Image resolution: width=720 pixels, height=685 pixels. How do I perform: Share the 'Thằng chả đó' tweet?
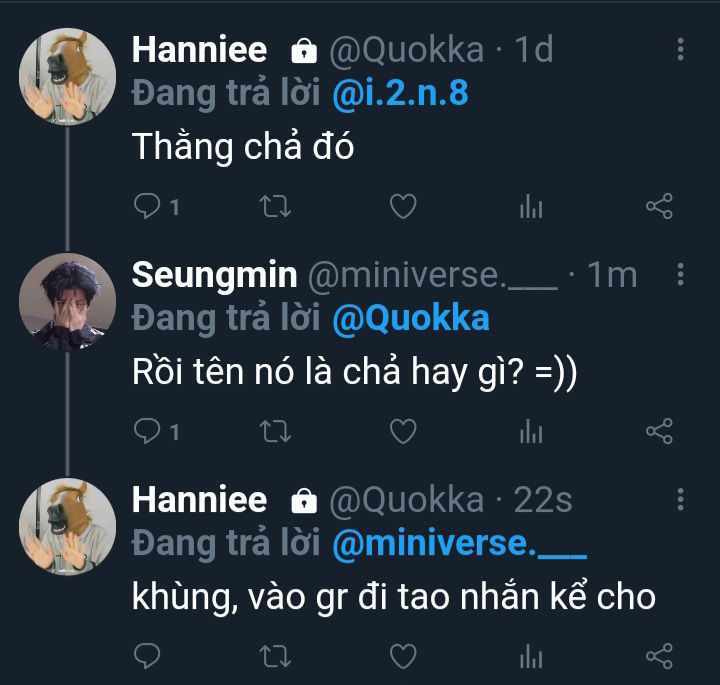pyautogui.click(x=659, y=206)
